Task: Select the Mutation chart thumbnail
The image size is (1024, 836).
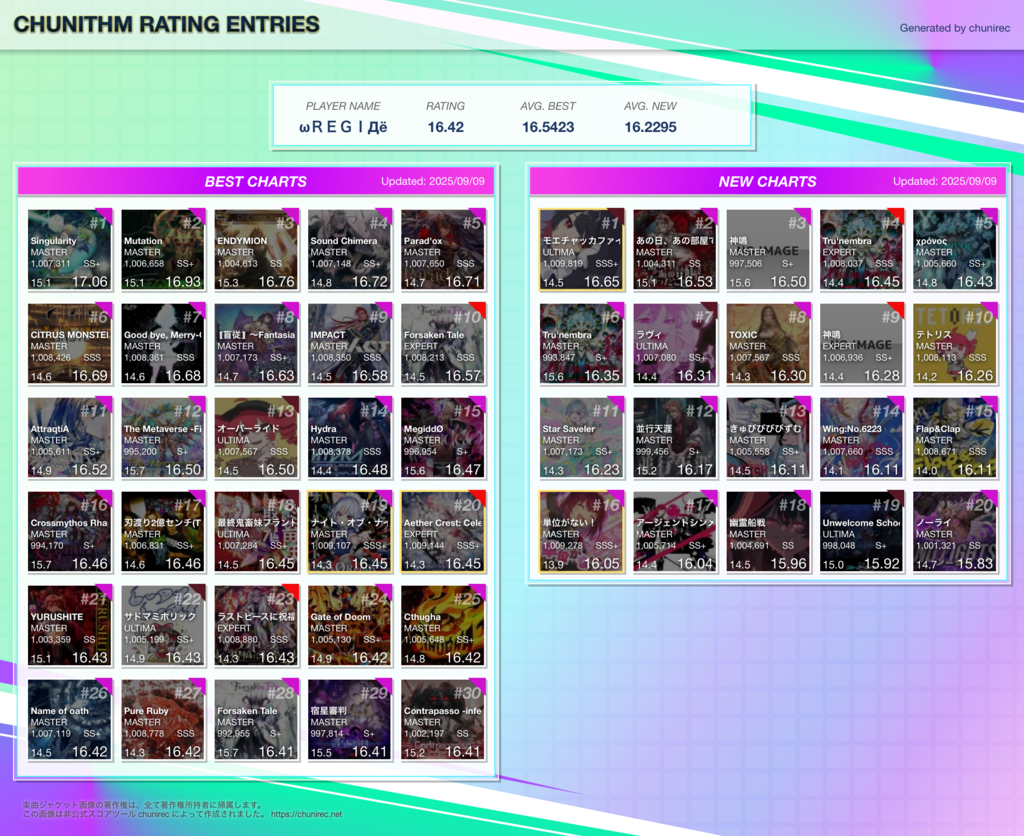Action: pos(163,250)
